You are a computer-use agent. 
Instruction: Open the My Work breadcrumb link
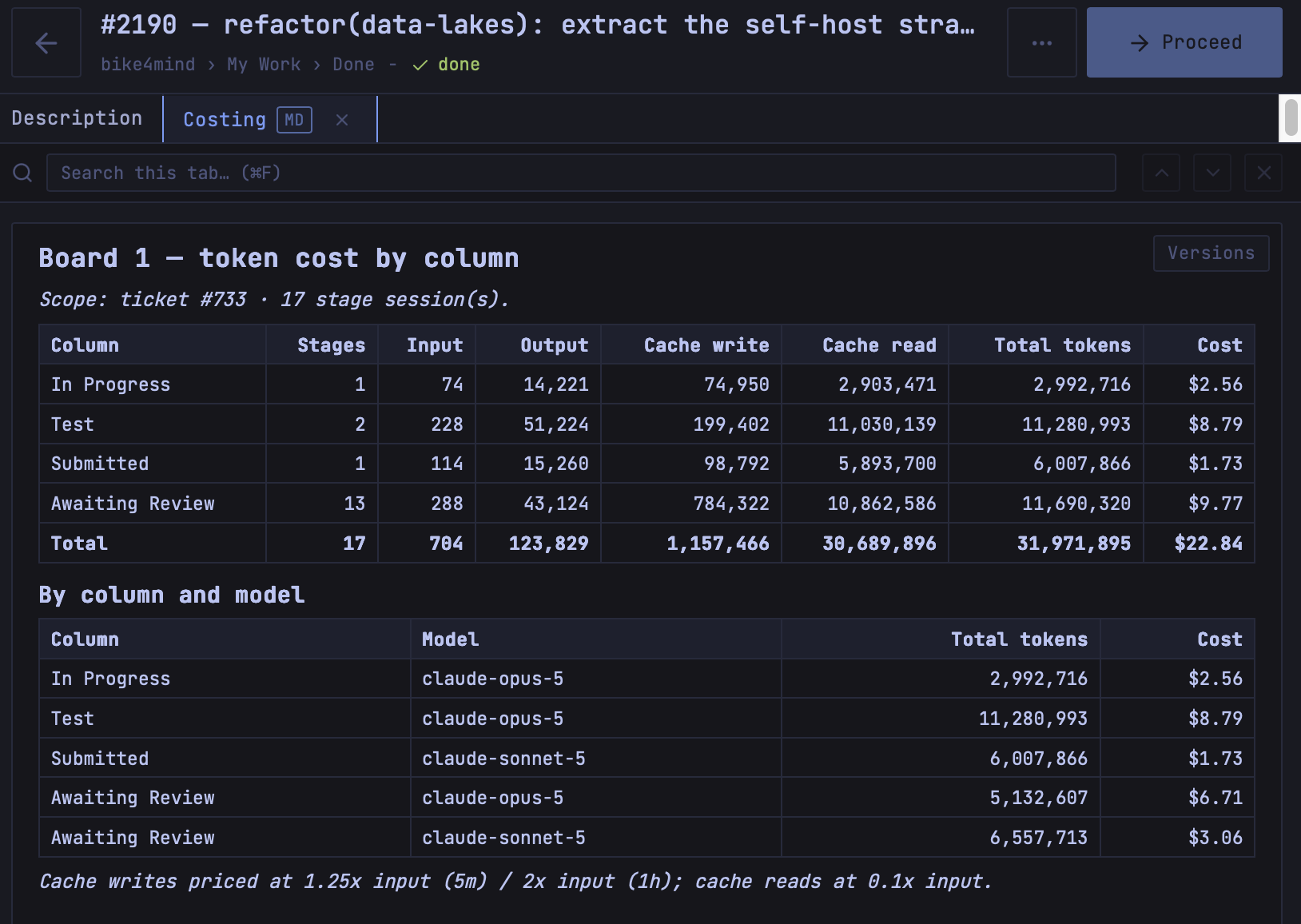pos(264,65)
